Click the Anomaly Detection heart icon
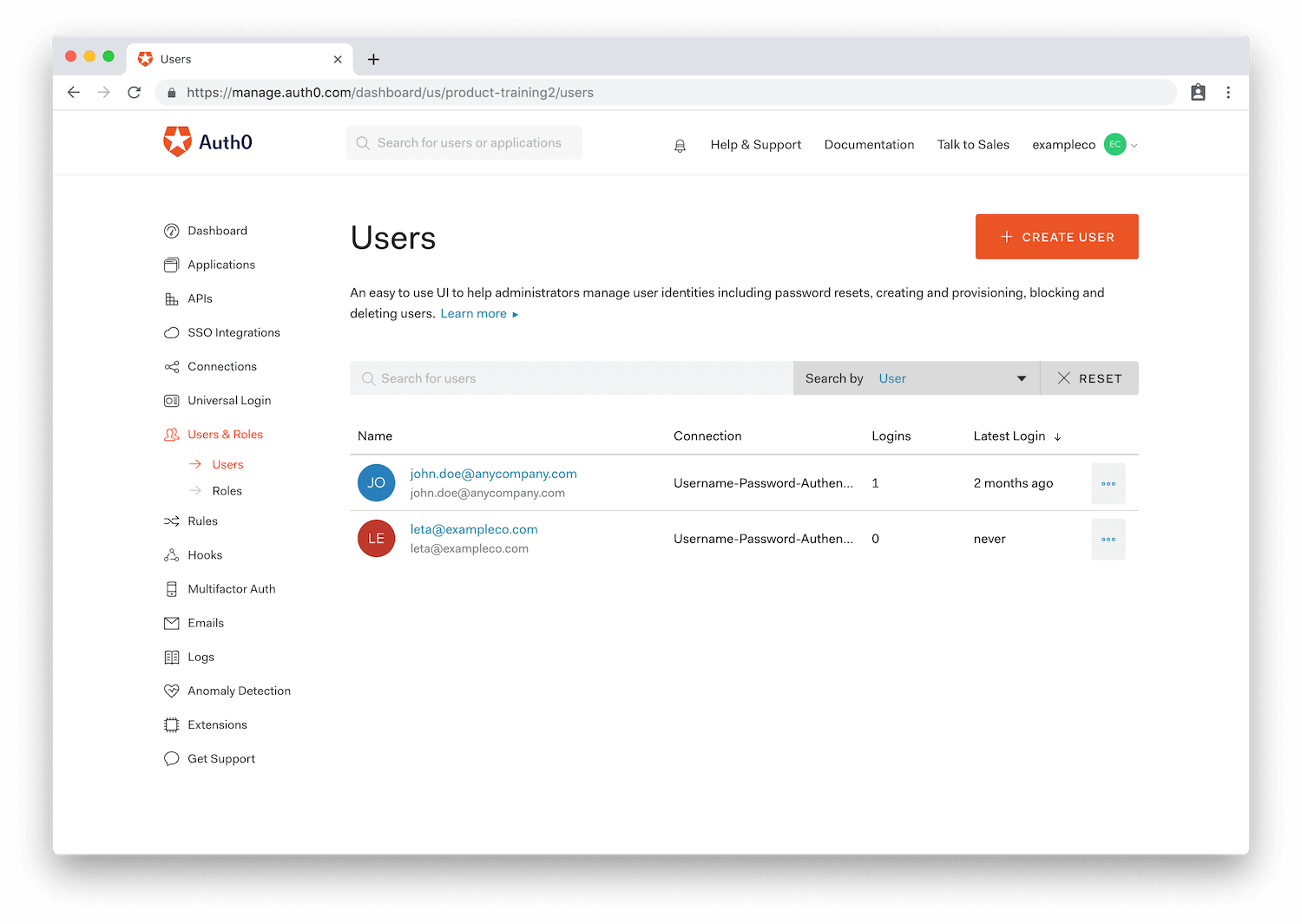Image resolution: width=1302 pixels, height=924 pixels. [172, 691]
